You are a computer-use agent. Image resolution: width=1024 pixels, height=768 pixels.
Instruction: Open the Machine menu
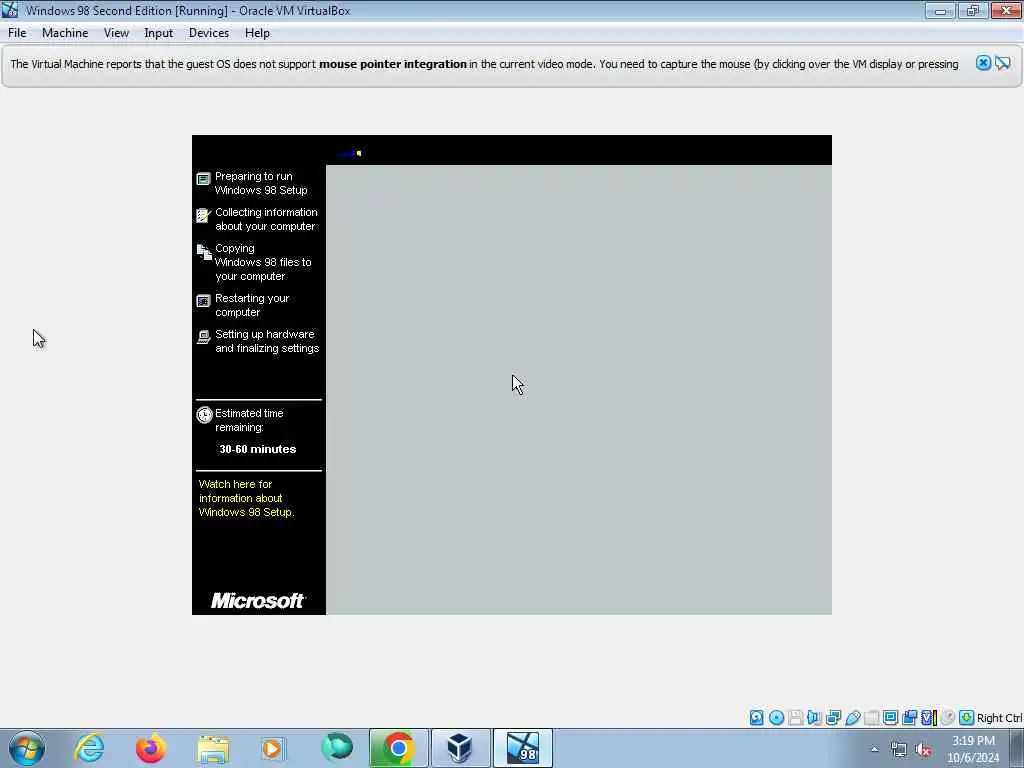65,33
